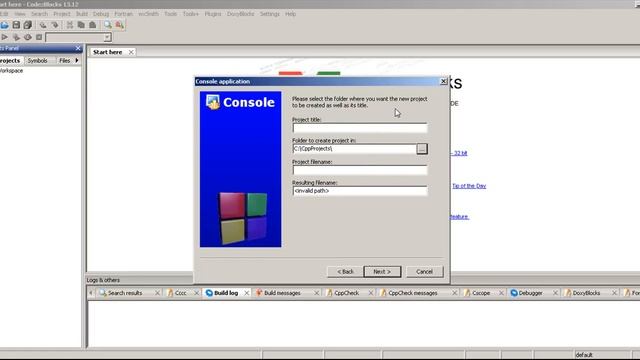640x360 pixels.
Task: Open the Tools menu
Action: 171,14
